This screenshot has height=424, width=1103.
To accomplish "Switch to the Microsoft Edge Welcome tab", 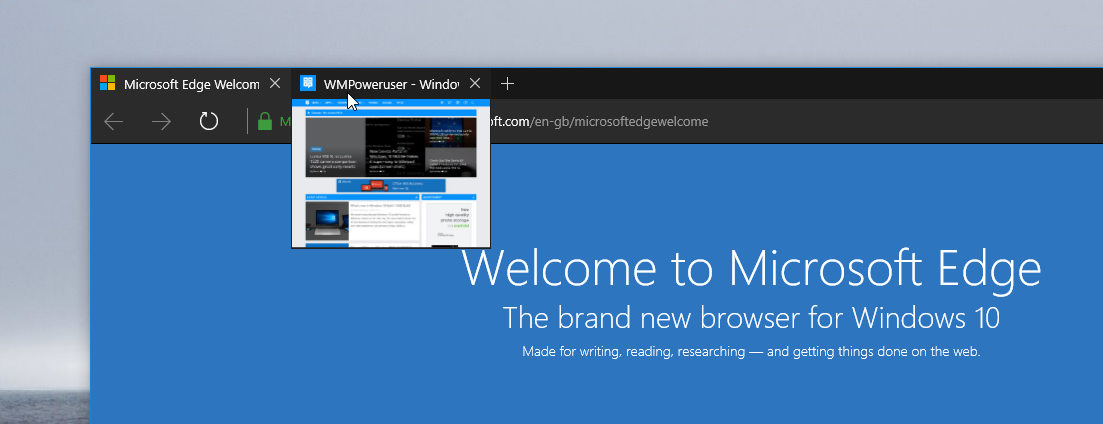I will [x=191, y=84].
